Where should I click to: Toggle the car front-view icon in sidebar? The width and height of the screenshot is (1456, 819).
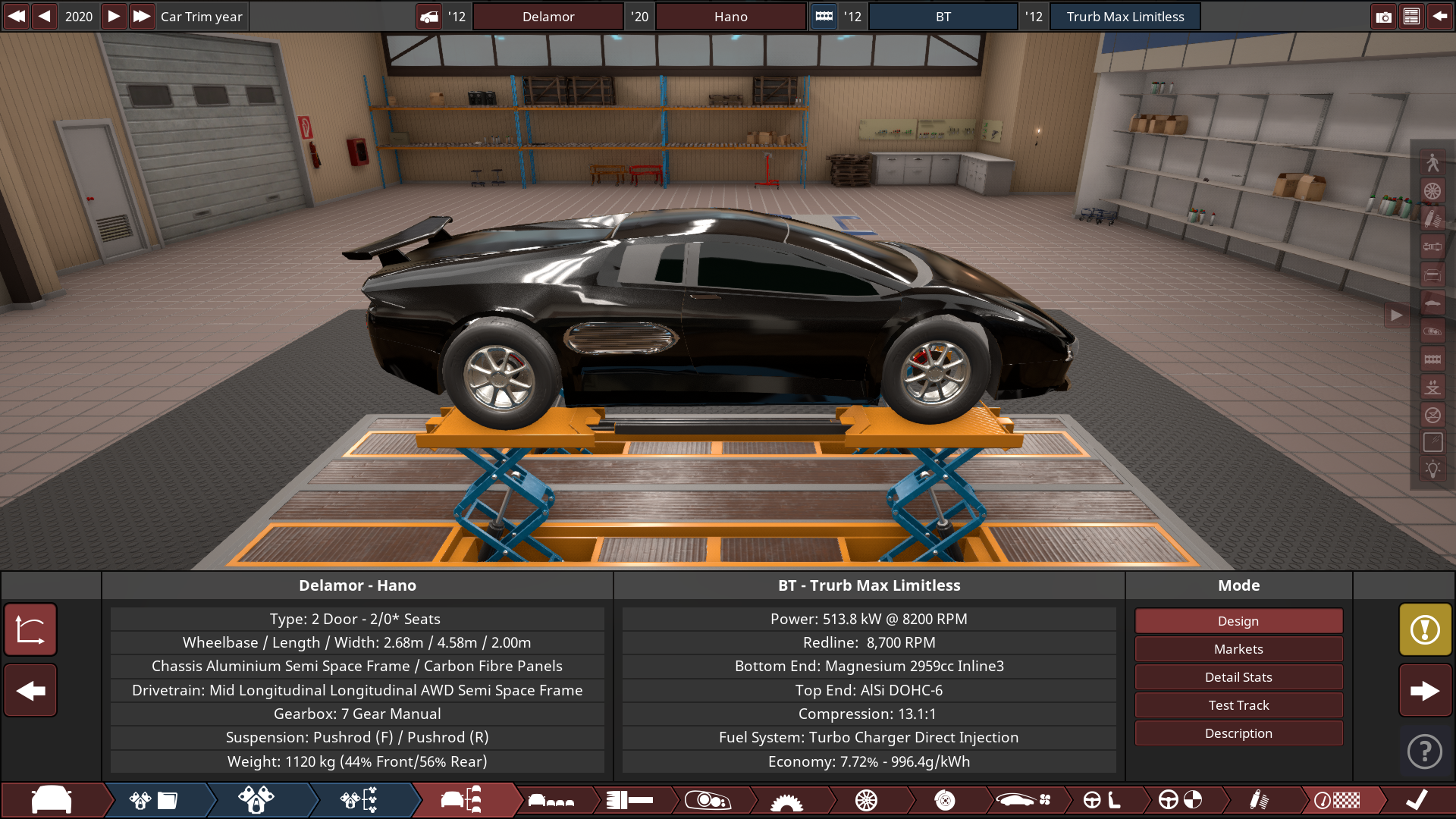coord(1432,275)
